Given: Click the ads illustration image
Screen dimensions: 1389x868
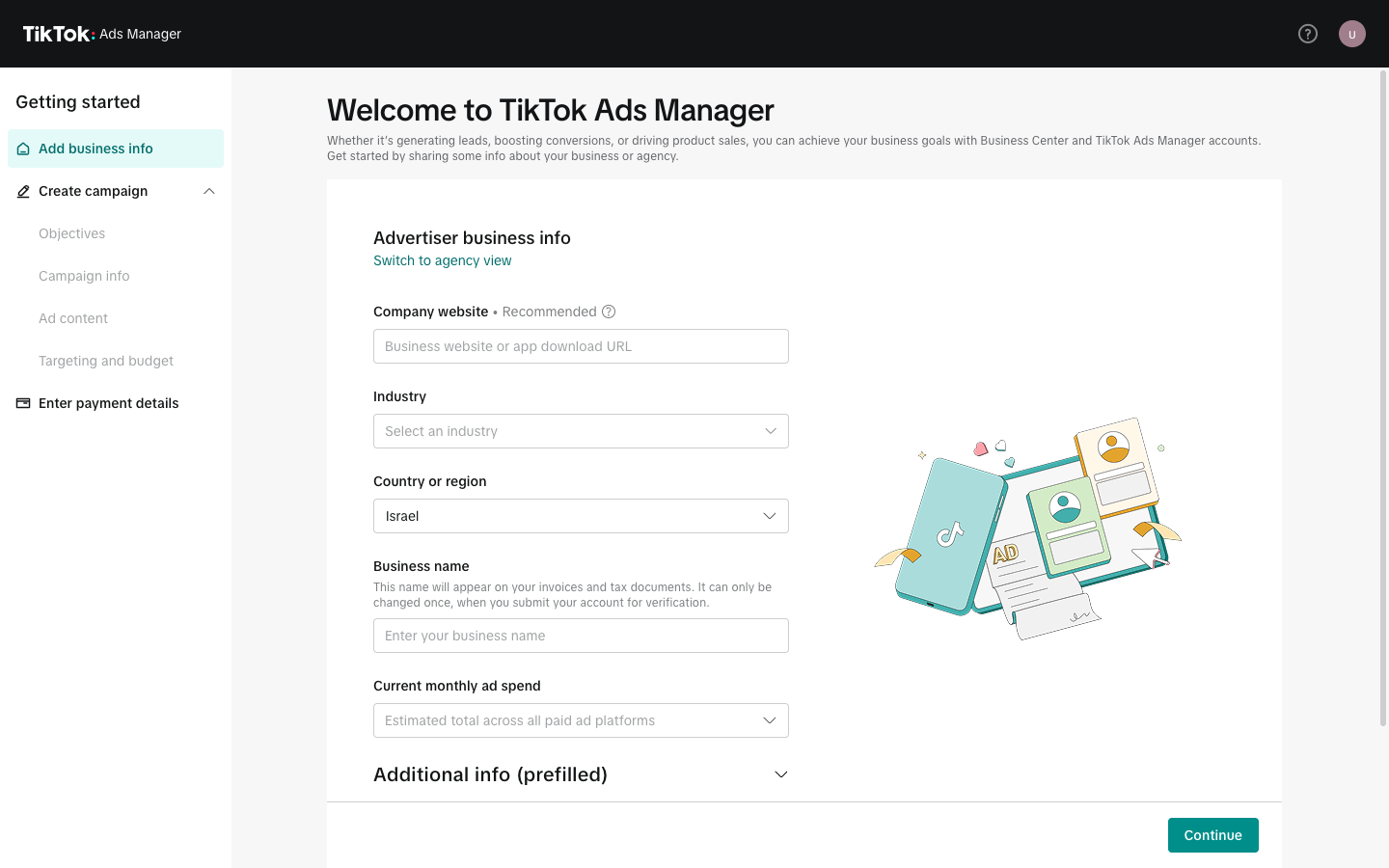Looking at the screenshot, I should pyautogui.click(x=1028, y=529).
